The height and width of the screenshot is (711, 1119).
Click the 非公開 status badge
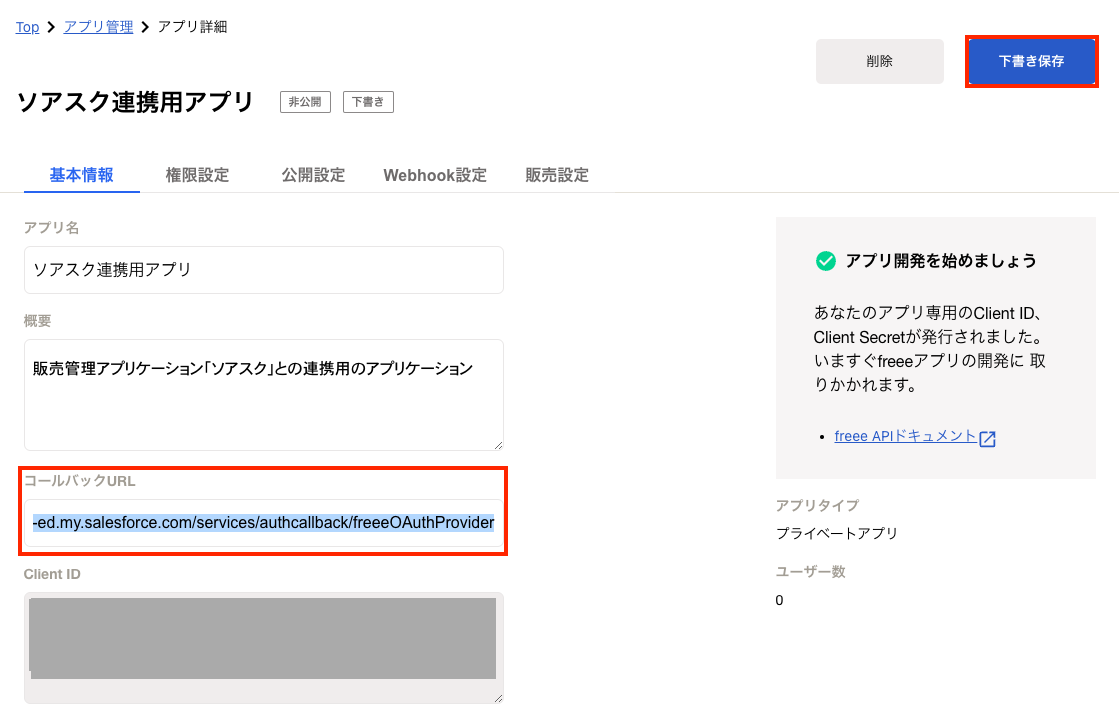tap(305, 102)
